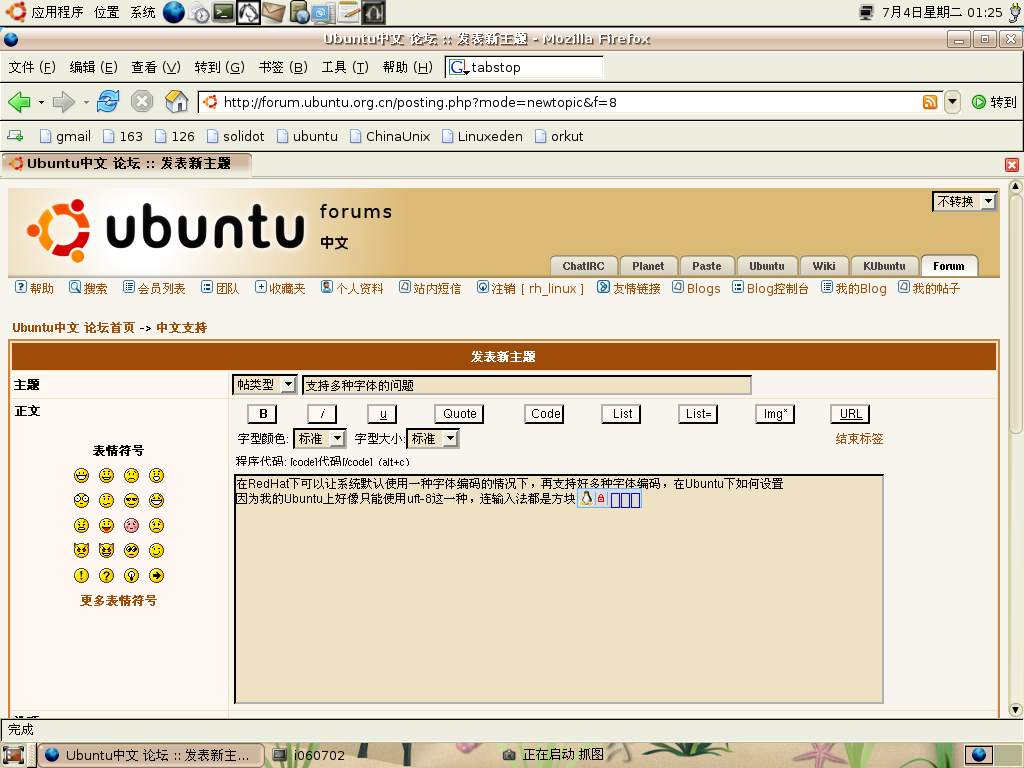Click the bookmarks toolbar add icon
Screen dimensions: 1024x768
point(15,136)
